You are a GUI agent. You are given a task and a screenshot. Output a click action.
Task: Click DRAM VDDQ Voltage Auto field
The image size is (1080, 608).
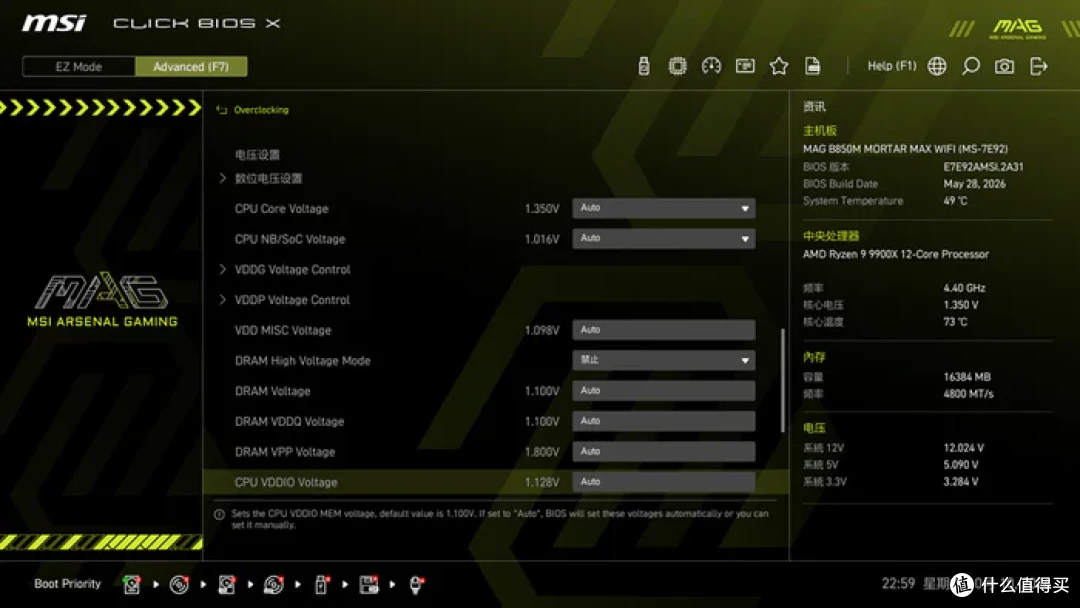(x=663, y=421)
